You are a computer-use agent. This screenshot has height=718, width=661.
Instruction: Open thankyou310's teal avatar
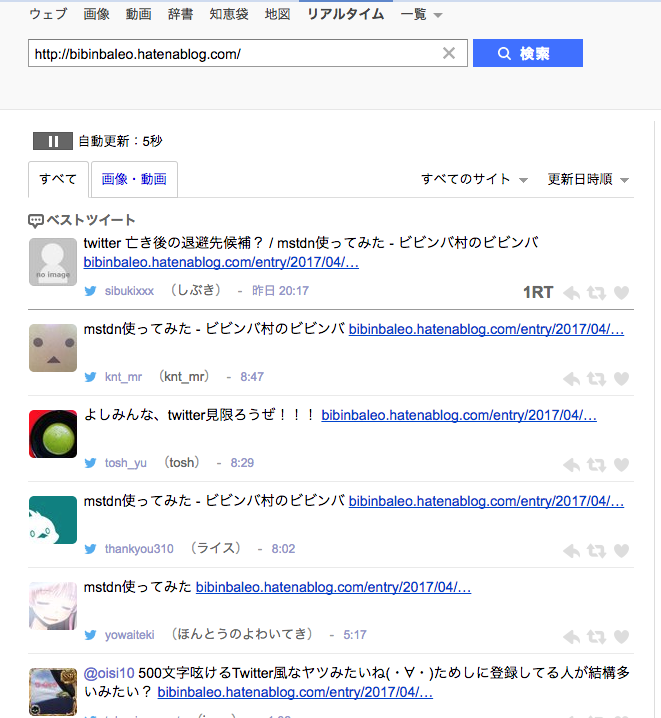[53, 520]
